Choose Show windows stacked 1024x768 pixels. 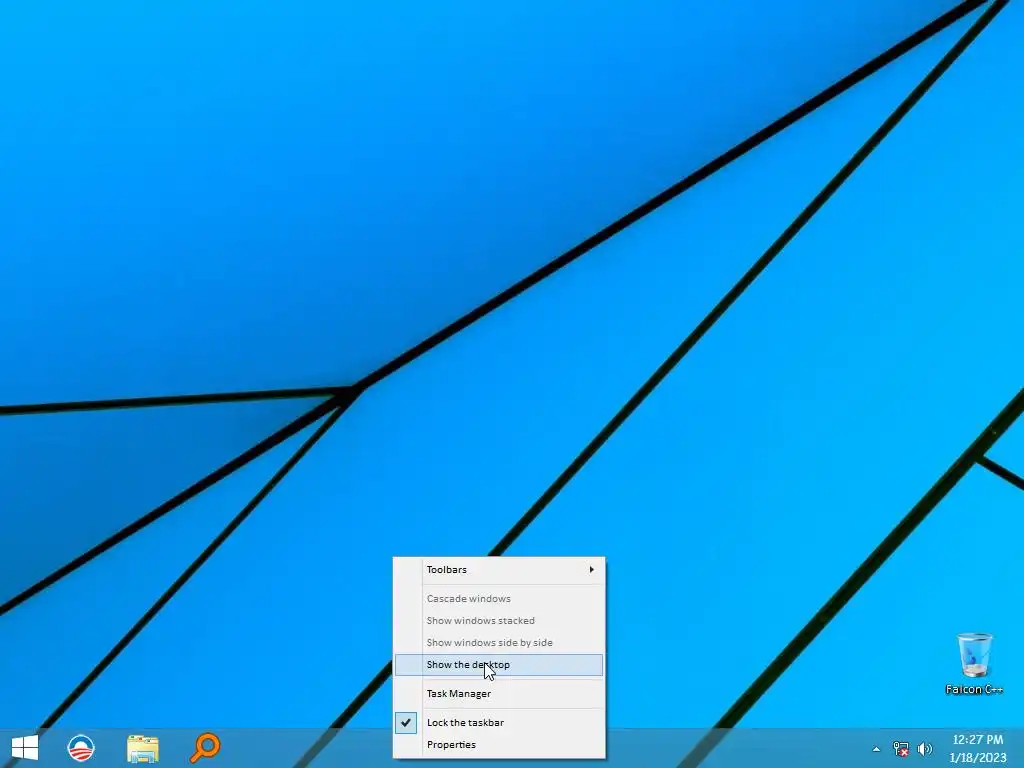499,620
